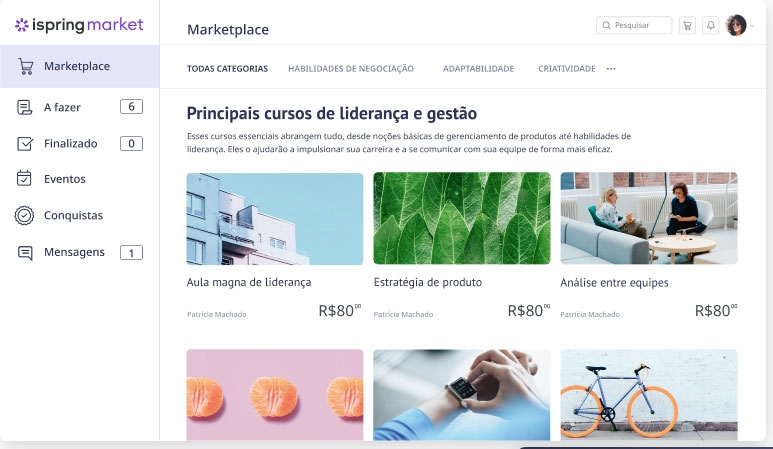
Task: Click the iSpring Market logo
Action: point(79,25)
